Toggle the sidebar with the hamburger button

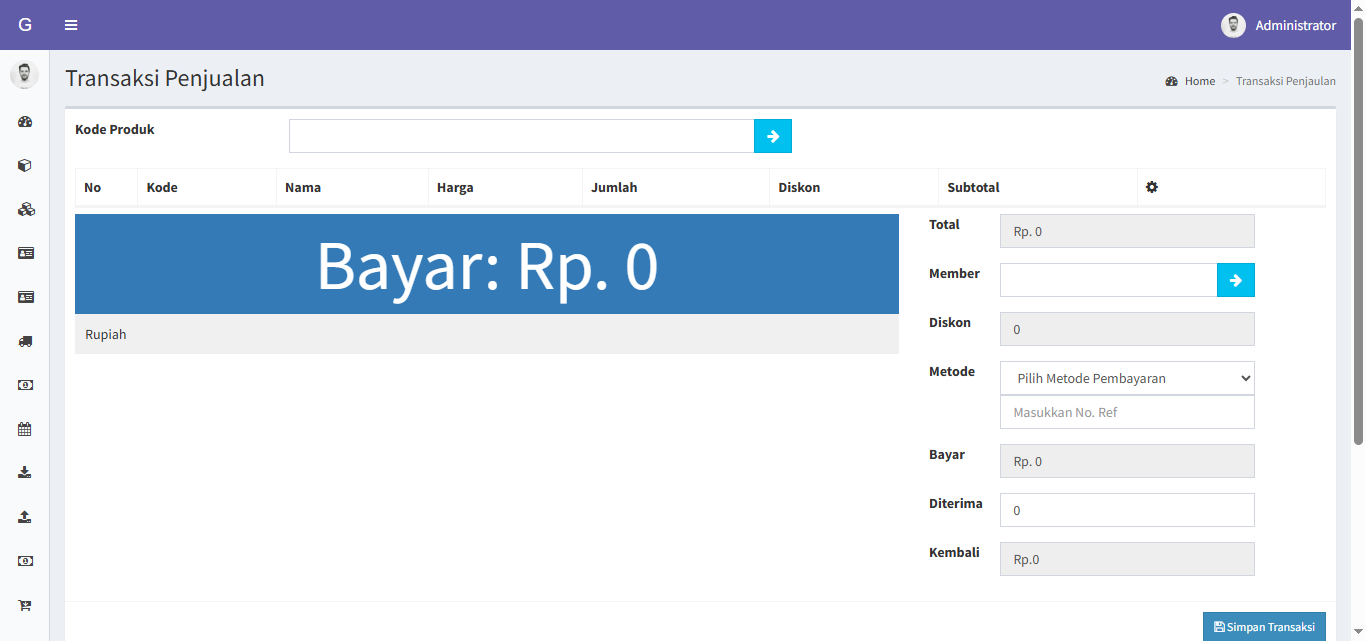71,25
